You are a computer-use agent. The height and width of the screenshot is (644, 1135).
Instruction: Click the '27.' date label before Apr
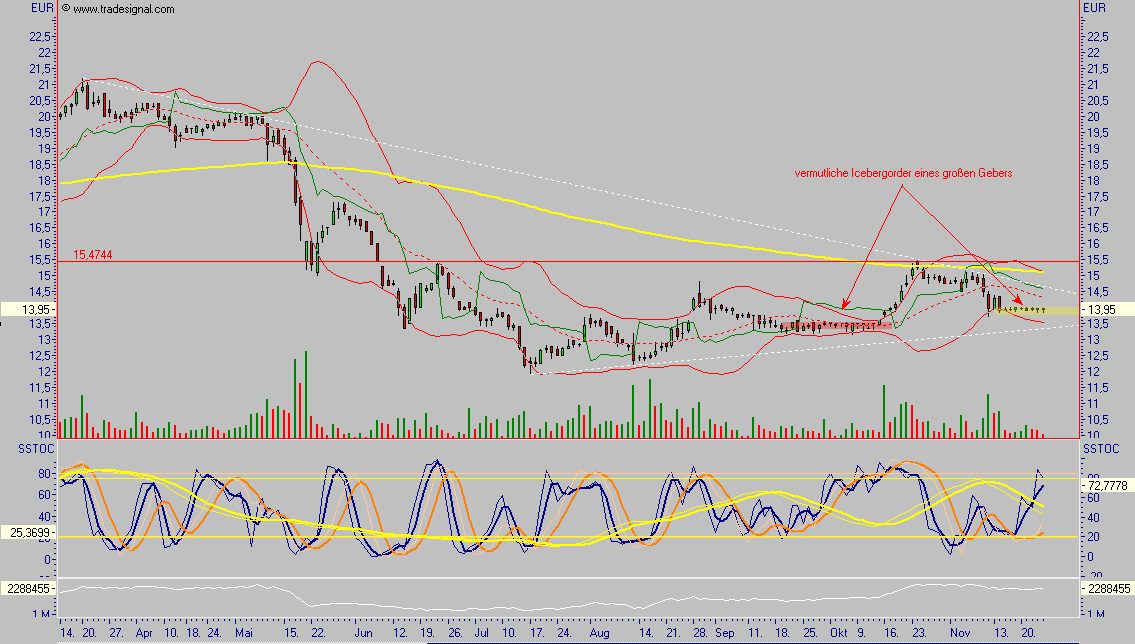[117, 632]
